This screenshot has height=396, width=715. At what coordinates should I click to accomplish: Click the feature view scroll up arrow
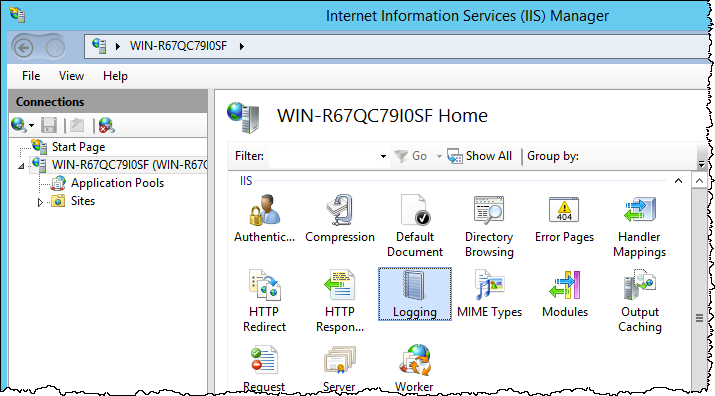click(699, 181)
